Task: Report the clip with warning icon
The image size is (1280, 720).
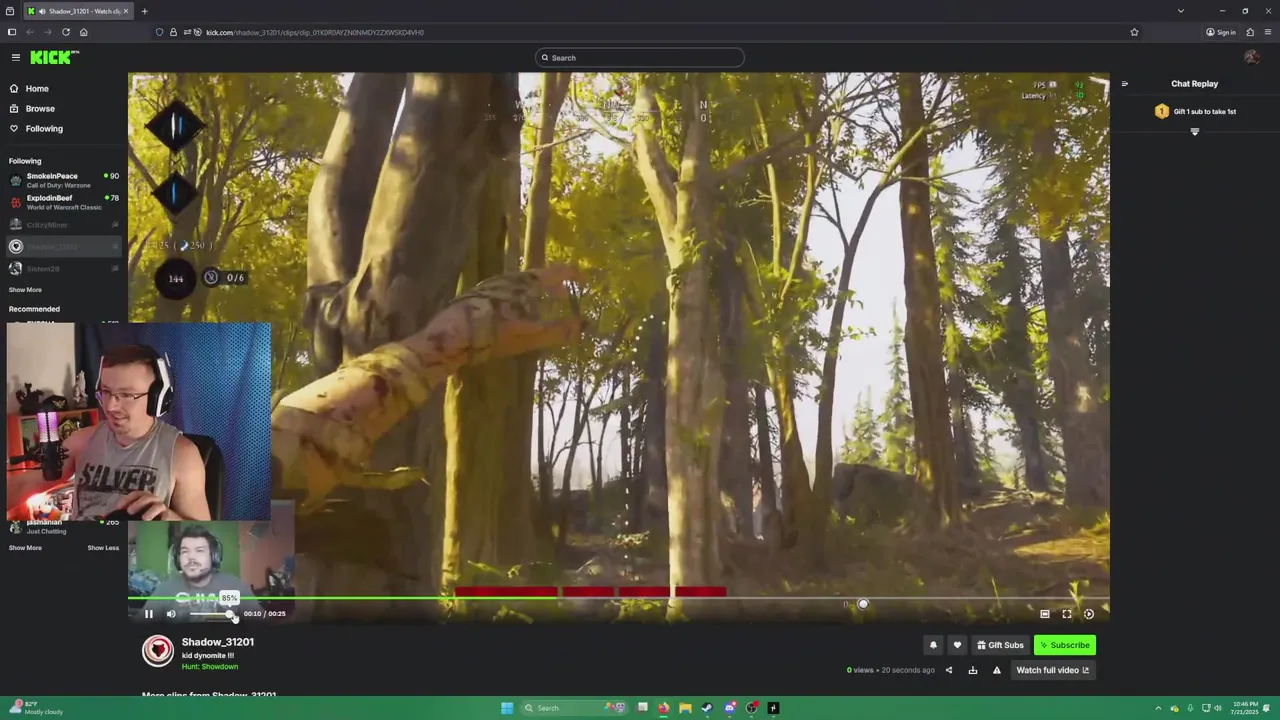Action: tap(997, 670)
